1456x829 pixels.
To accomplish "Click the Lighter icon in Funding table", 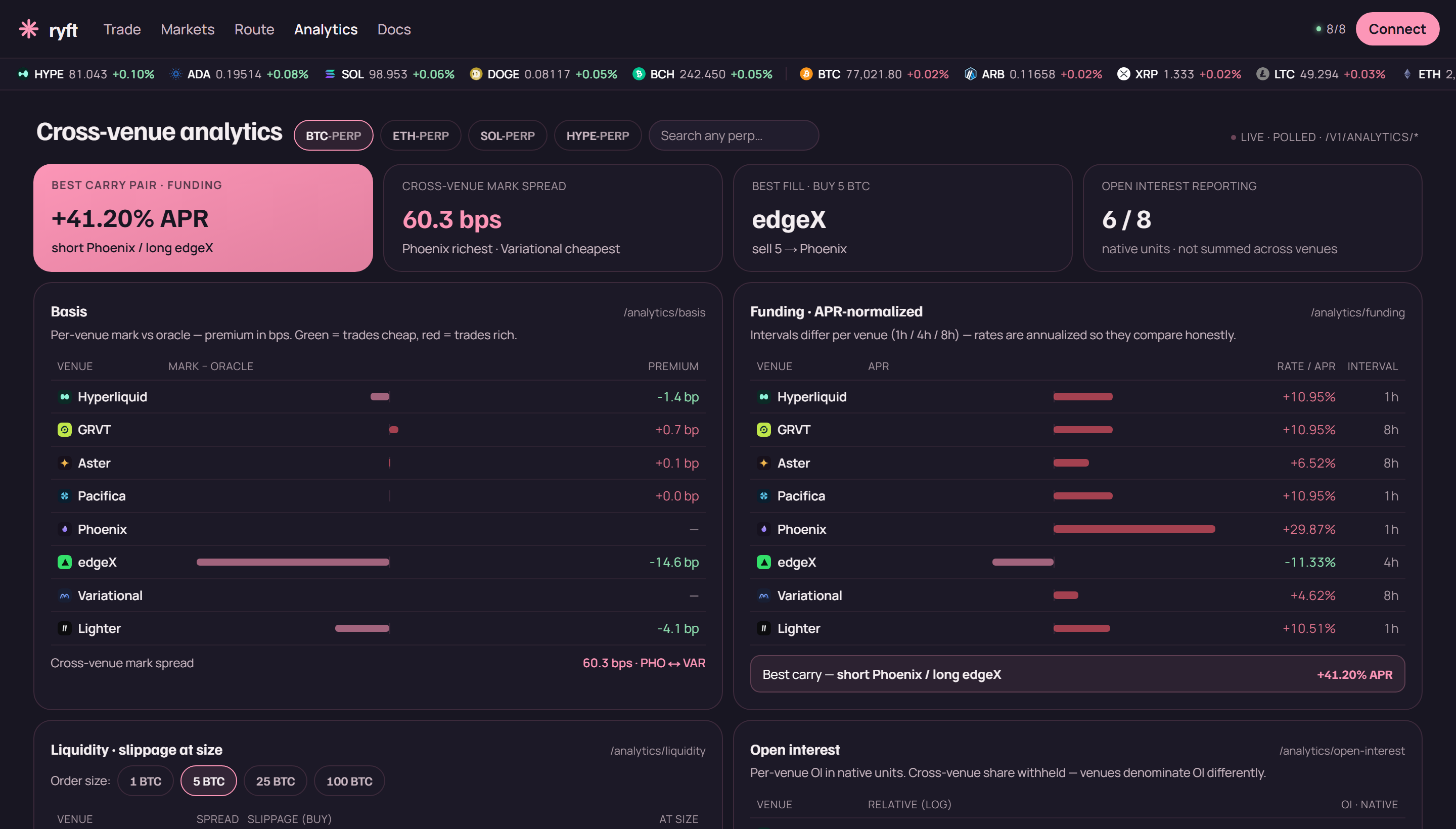I will pyautogui.click(x=764, y=629).
